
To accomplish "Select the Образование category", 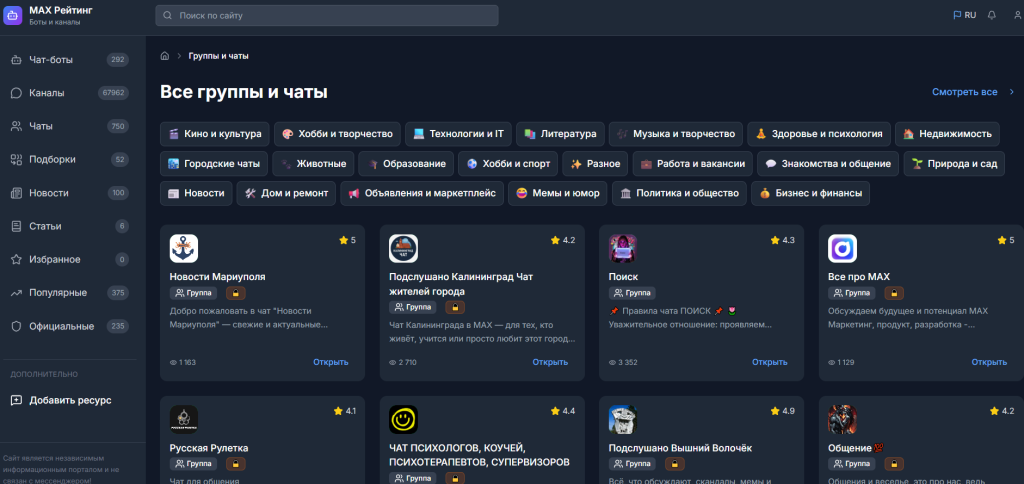I will (x=406, y=164).
